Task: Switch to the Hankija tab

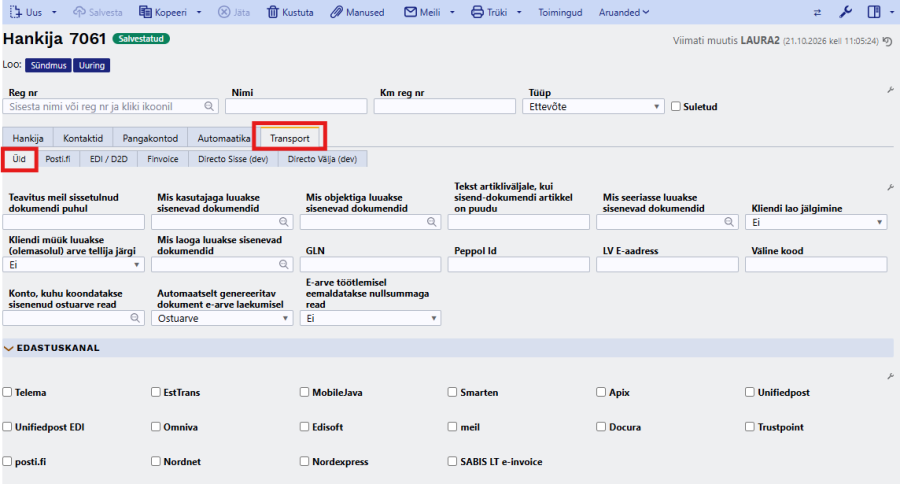Action: tap(28, 138)
